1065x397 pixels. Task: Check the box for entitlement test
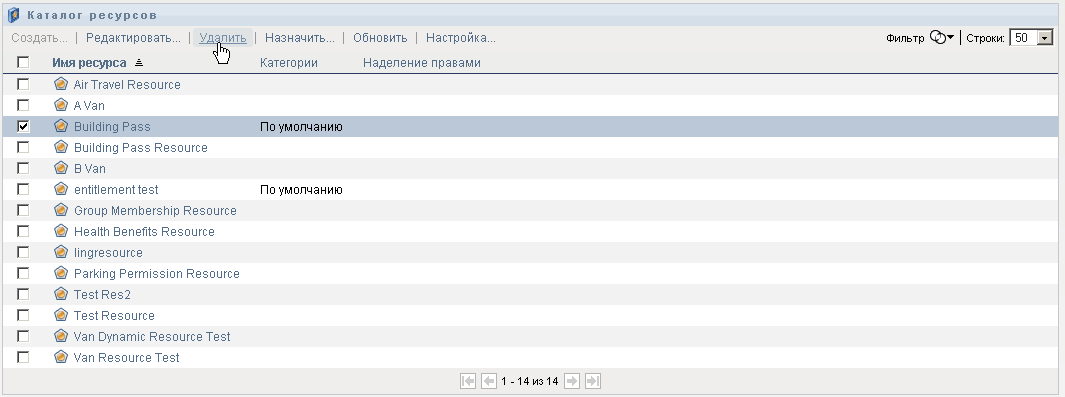pos(23,189)
